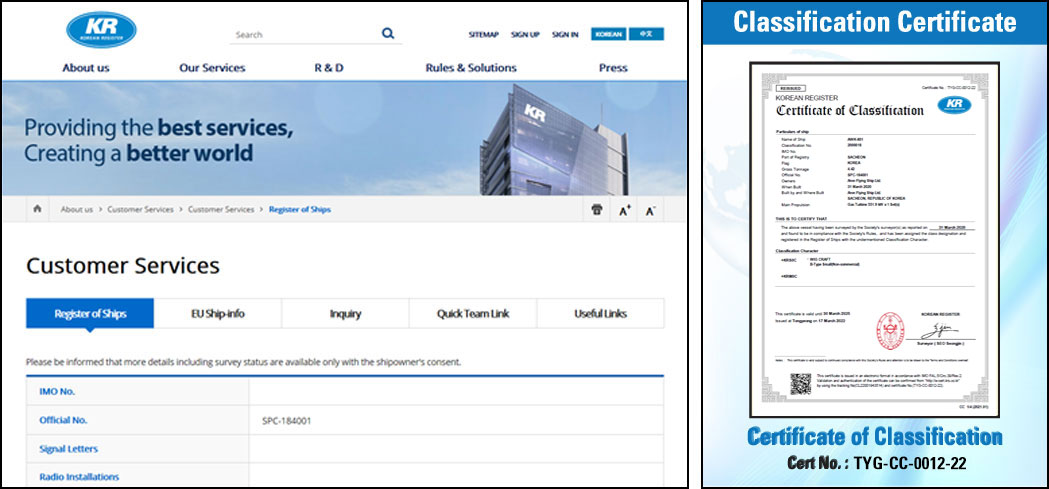Open the SIGN IN link

pos(565,34)
